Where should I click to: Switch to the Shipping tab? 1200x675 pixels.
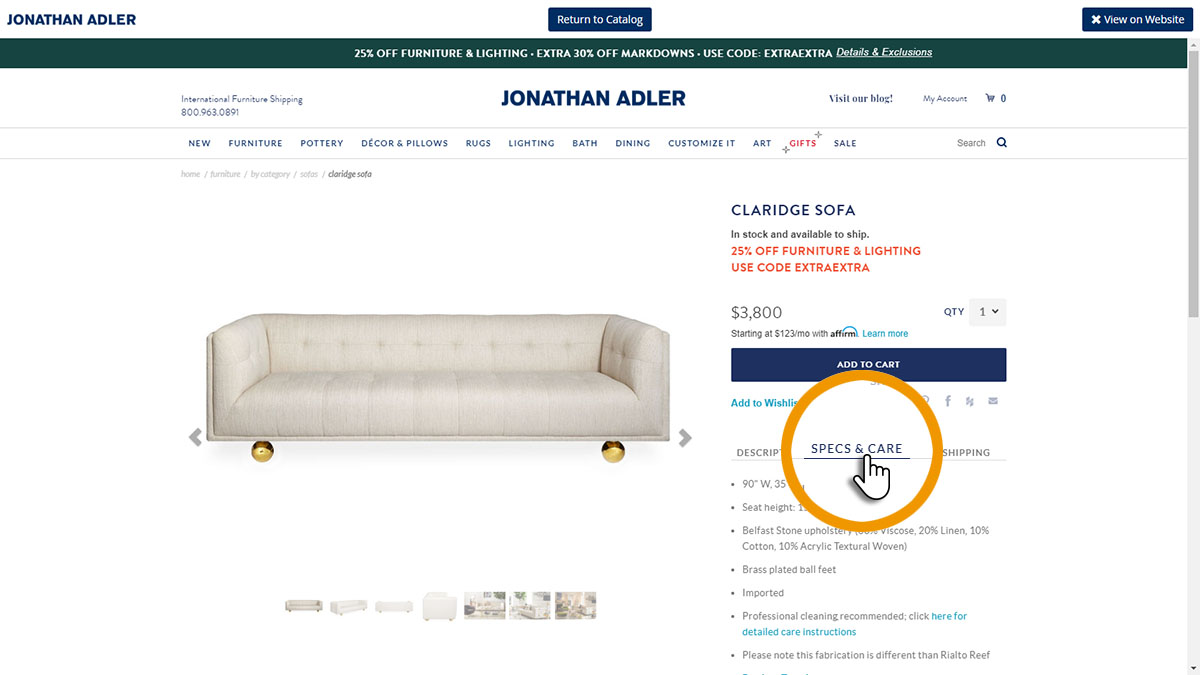point(966,452)
